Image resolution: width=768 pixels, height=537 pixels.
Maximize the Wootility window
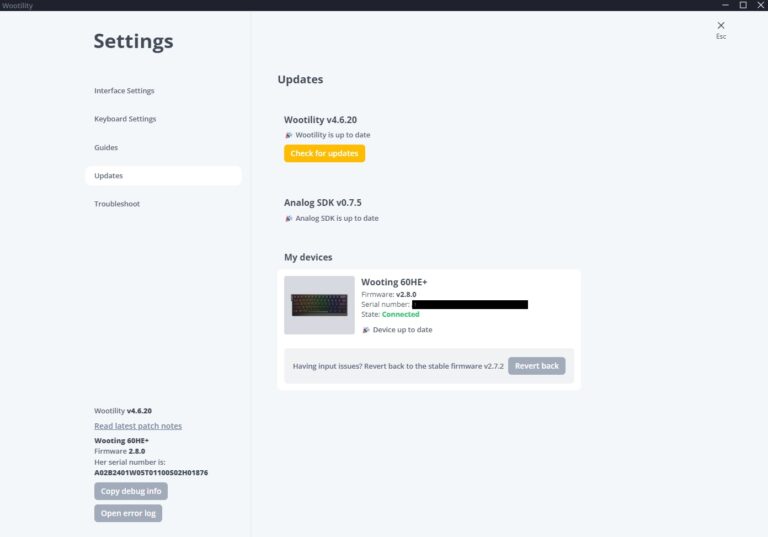point(742,5)
